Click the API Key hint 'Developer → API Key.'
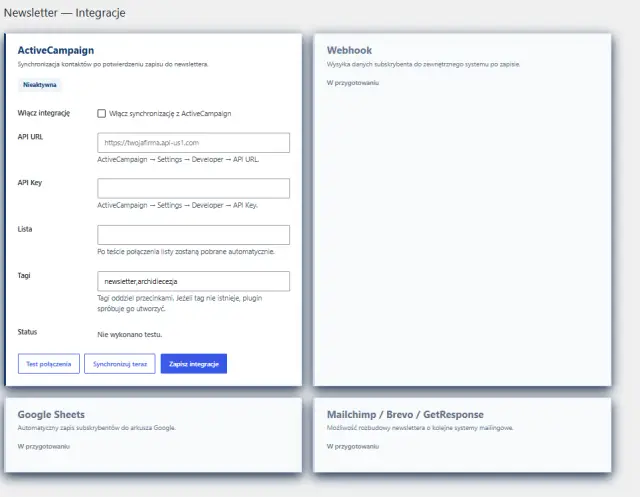Viewport: 640px width, 497px height. coord(225,205)
